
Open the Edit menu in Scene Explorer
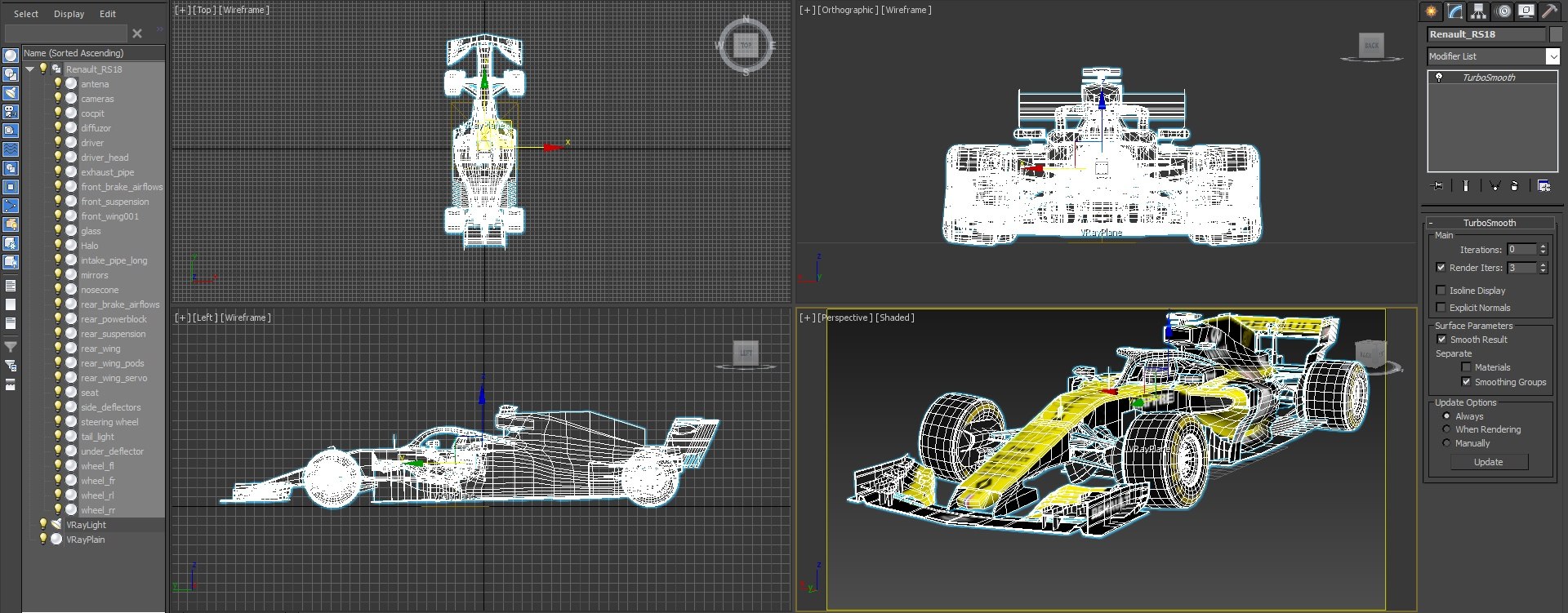(x=108, y=14)
